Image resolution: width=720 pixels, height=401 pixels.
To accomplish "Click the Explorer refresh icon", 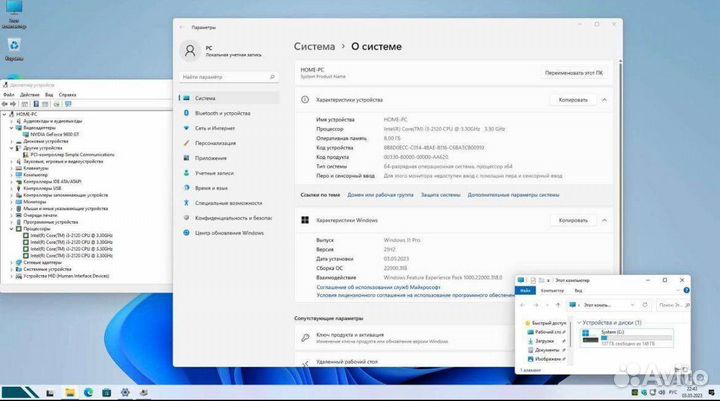I will pos(645,305).
